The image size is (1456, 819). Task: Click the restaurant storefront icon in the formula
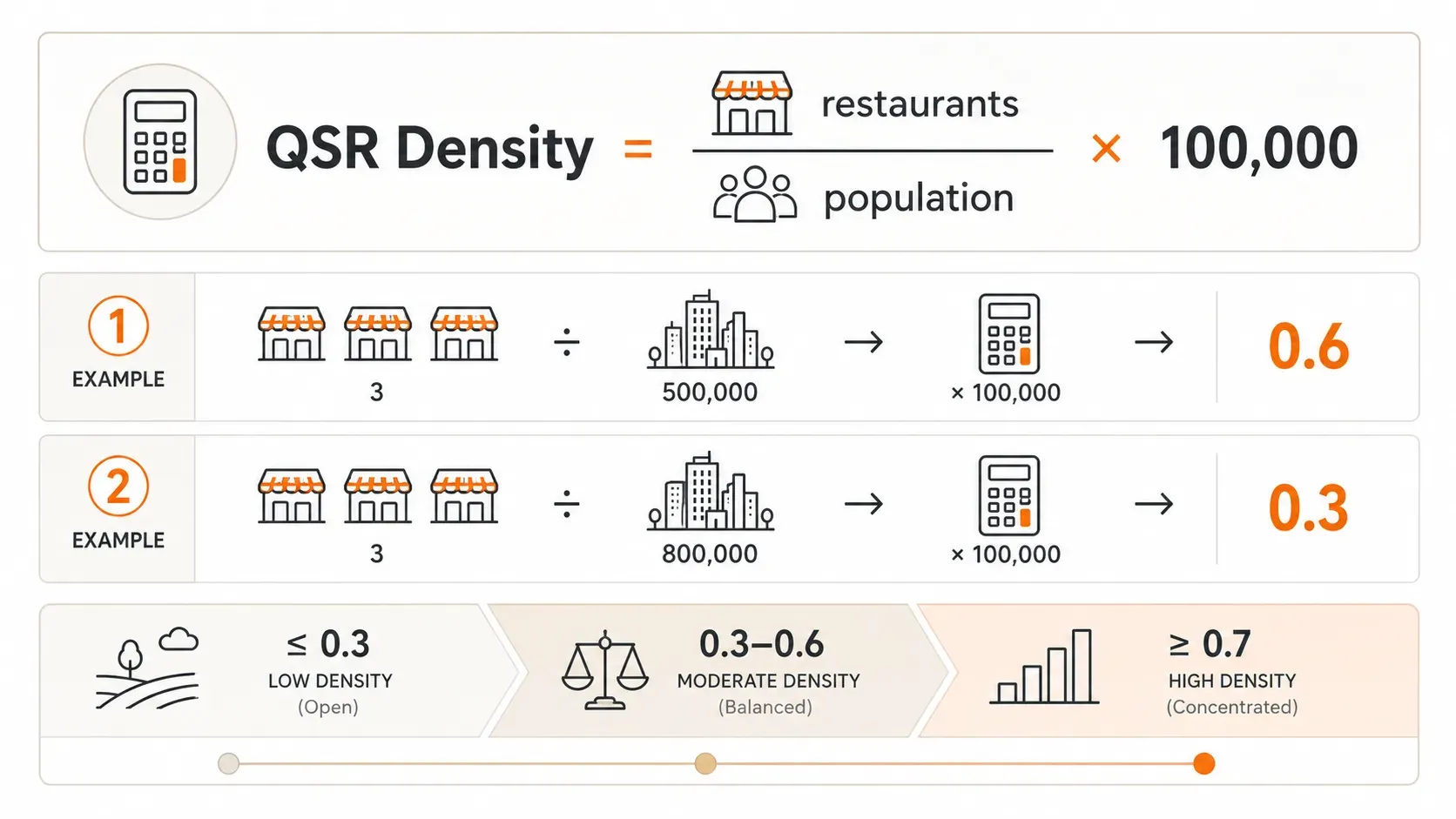coord(752,104)
